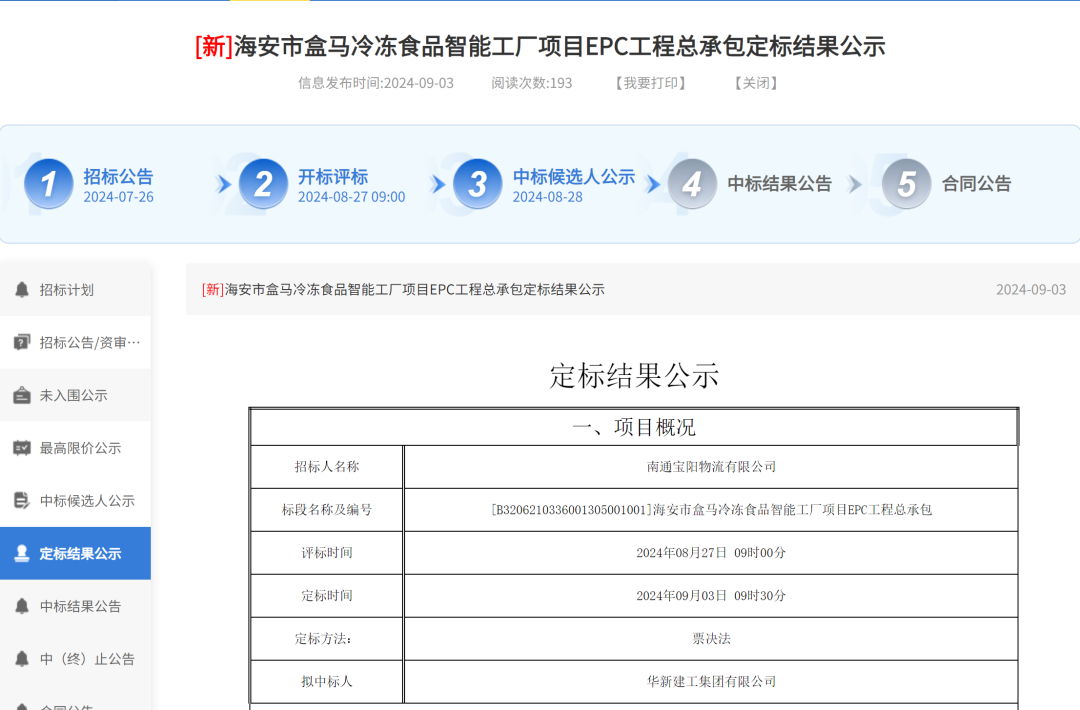Open the 定标结果公示 list entry title
The width and height of the screenshot is (1080, 710).
pos(404,290)
